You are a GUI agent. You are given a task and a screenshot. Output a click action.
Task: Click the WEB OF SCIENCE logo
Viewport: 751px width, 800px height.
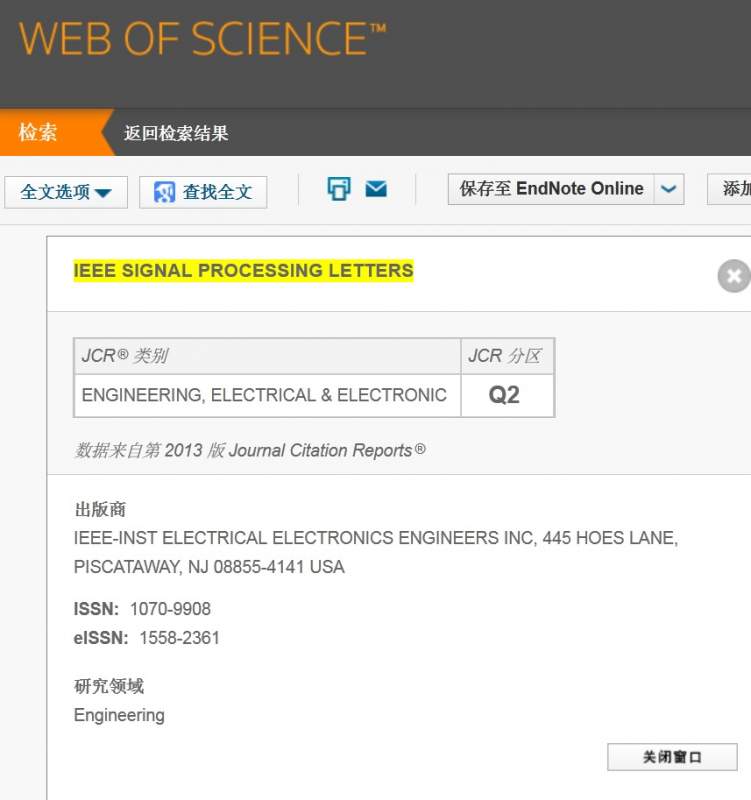(x=202, y=39)
